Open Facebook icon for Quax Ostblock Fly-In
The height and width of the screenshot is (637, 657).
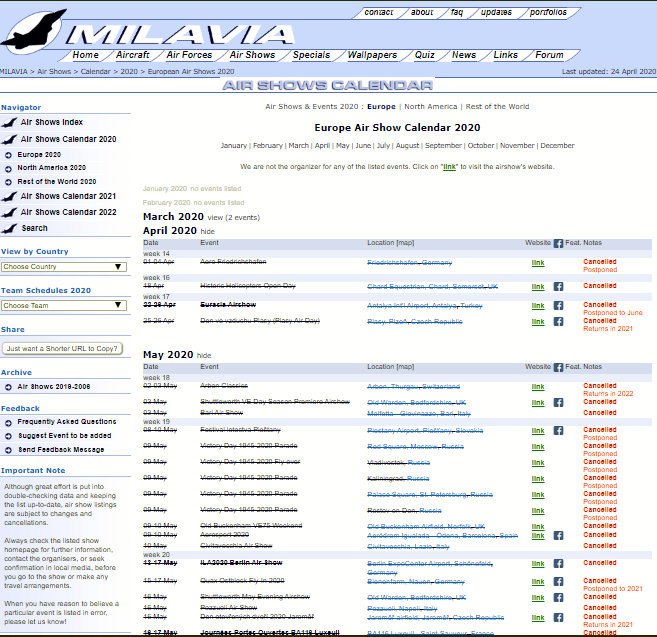tap(558, 582)
